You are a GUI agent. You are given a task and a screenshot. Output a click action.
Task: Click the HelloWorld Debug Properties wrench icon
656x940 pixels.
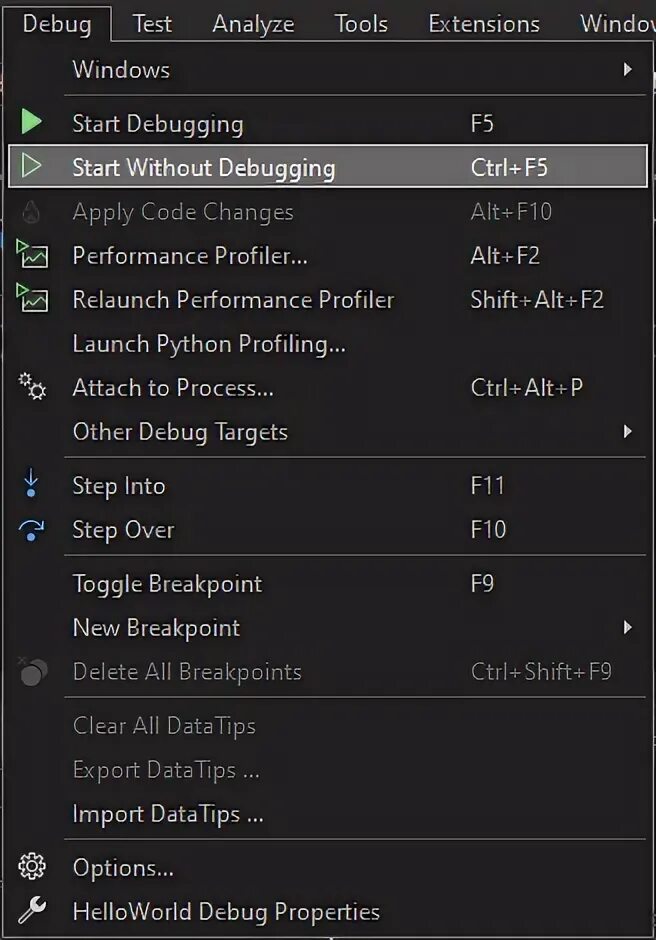tap(32, 911)
